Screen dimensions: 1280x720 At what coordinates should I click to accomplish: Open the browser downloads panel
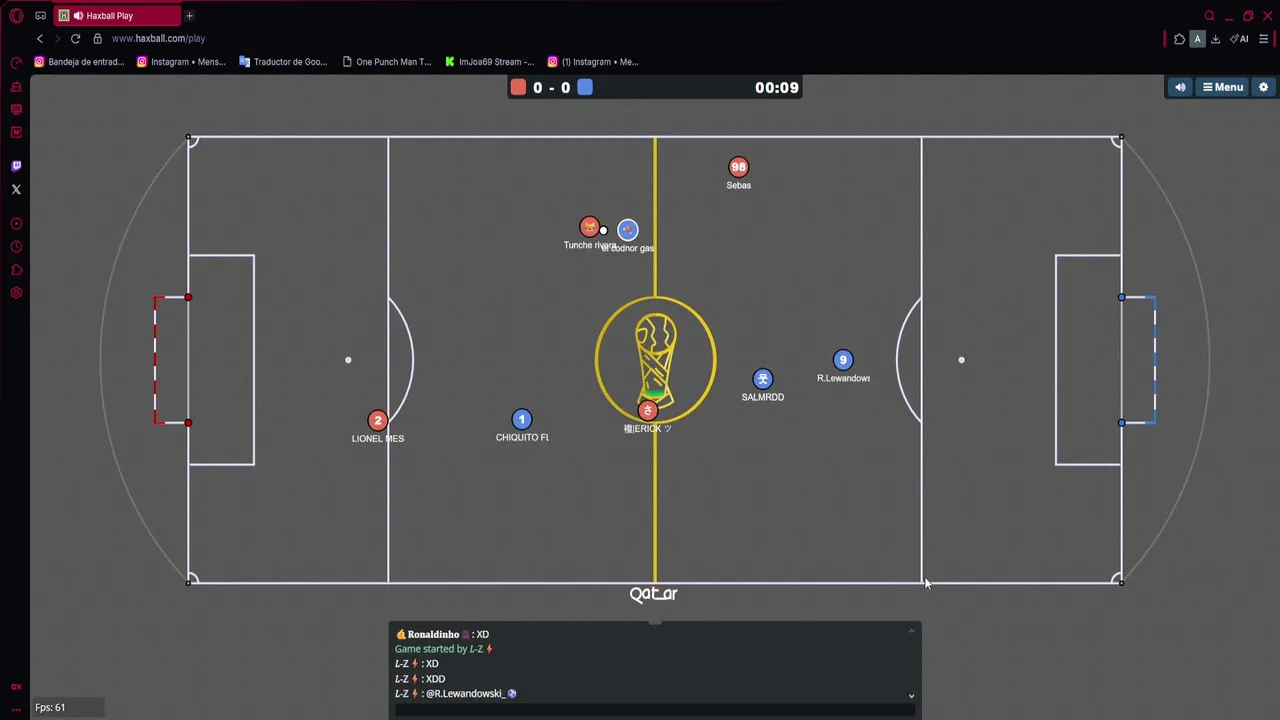coord(1215,39)
